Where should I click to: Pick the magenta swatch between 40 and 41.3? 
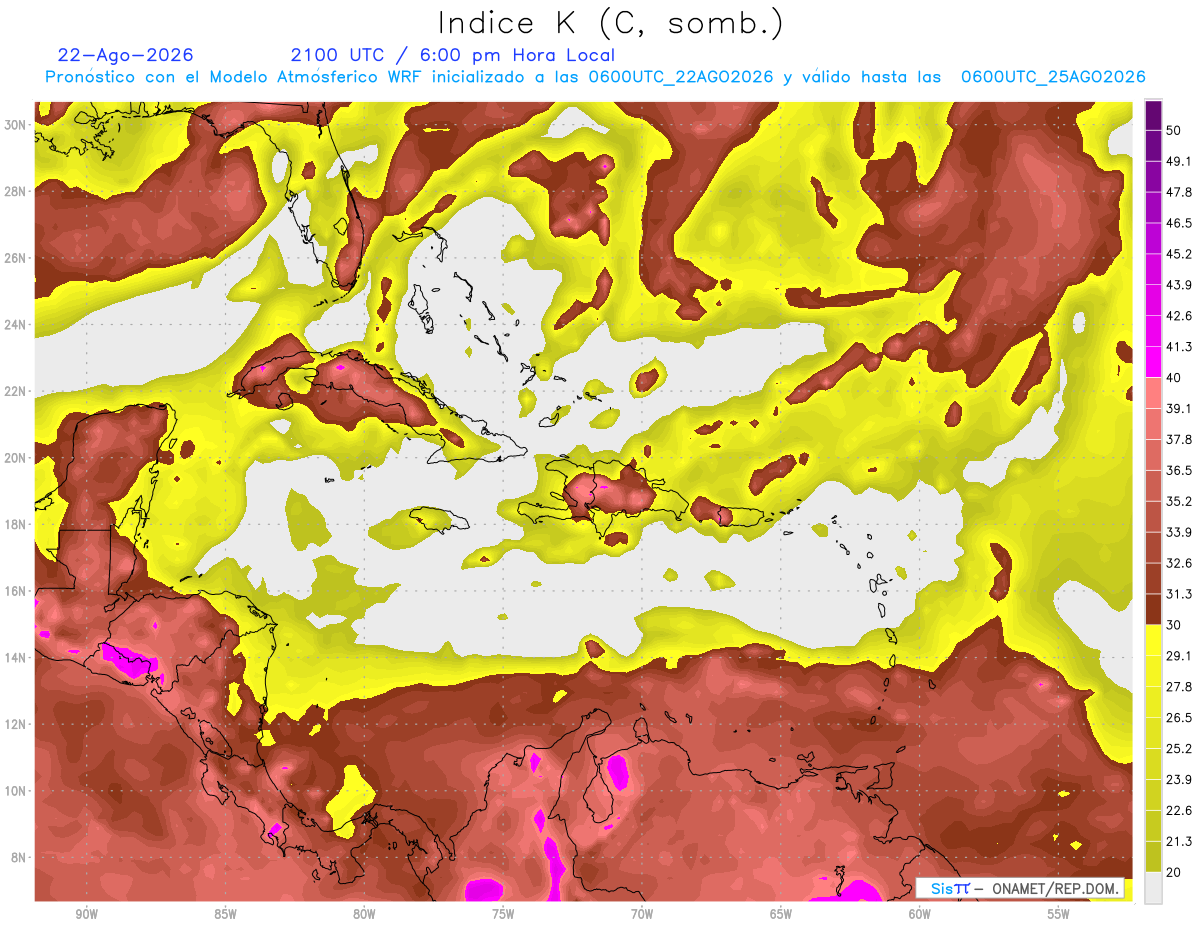1153,362
